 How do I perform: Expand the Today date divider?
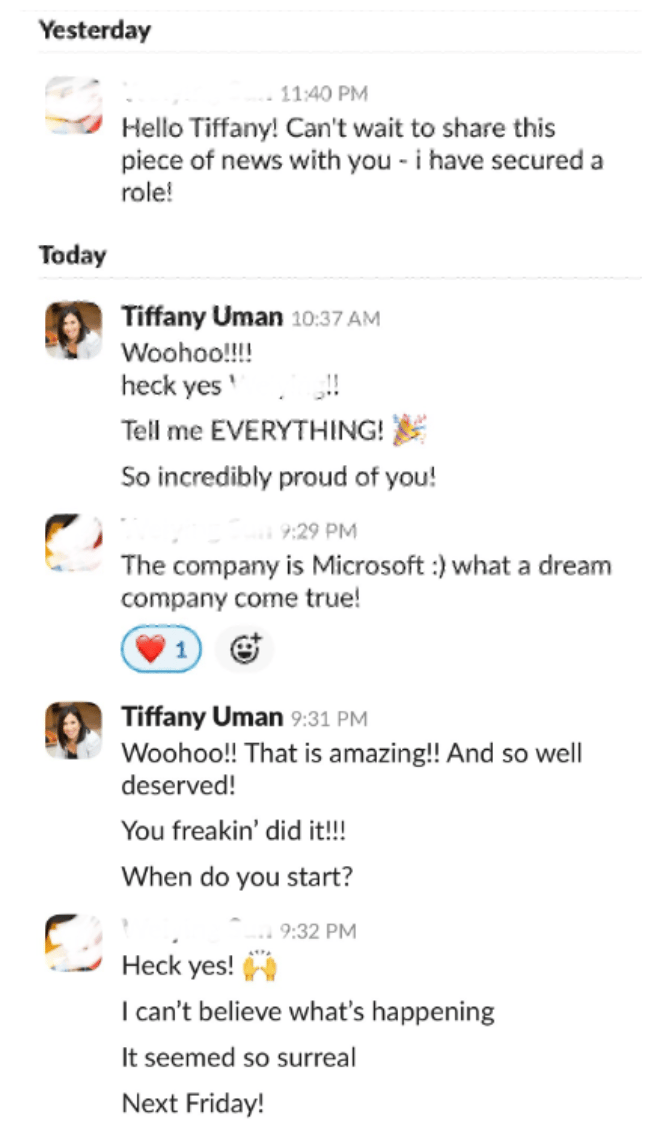point(72,255)
